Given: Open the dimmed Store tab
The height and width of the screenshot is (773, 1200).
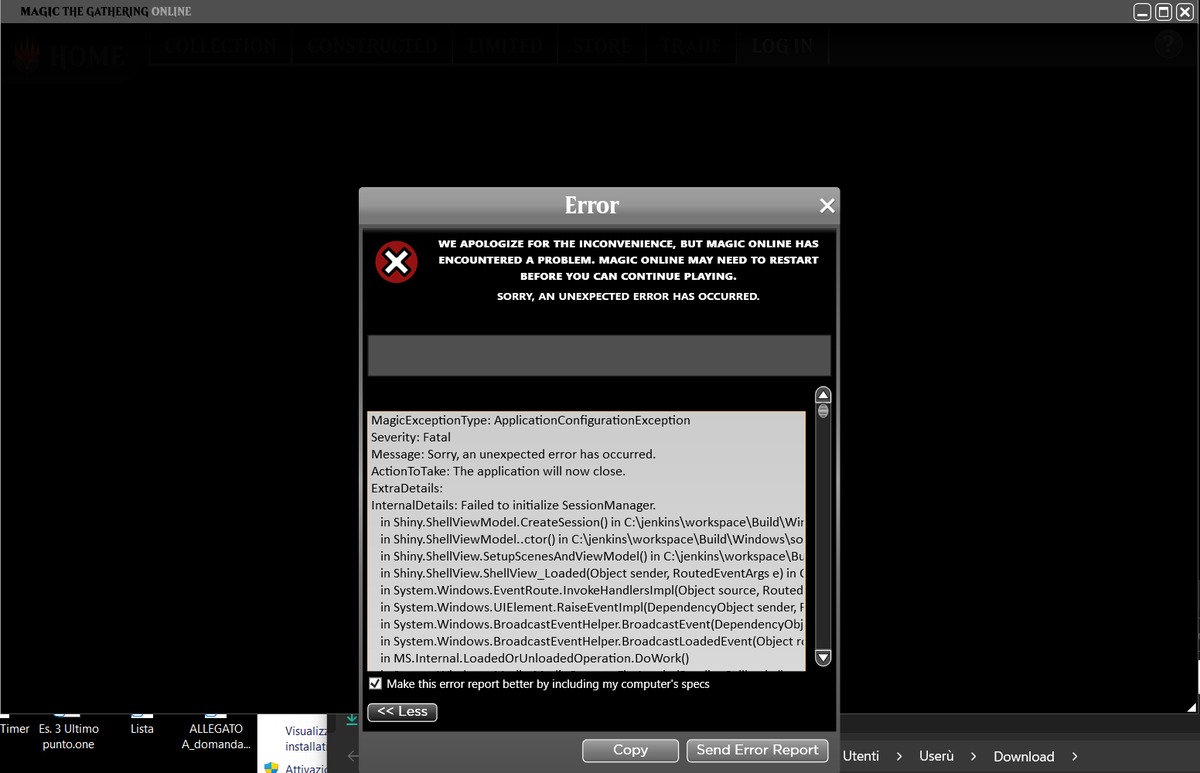Looking at the screenshot, I should tap(602, 47).
